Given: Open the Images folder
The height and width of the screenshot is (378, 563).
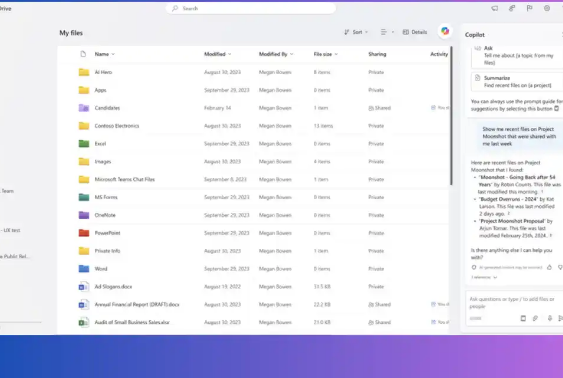Looking at the screenshot, I should [x=103, y=162].
